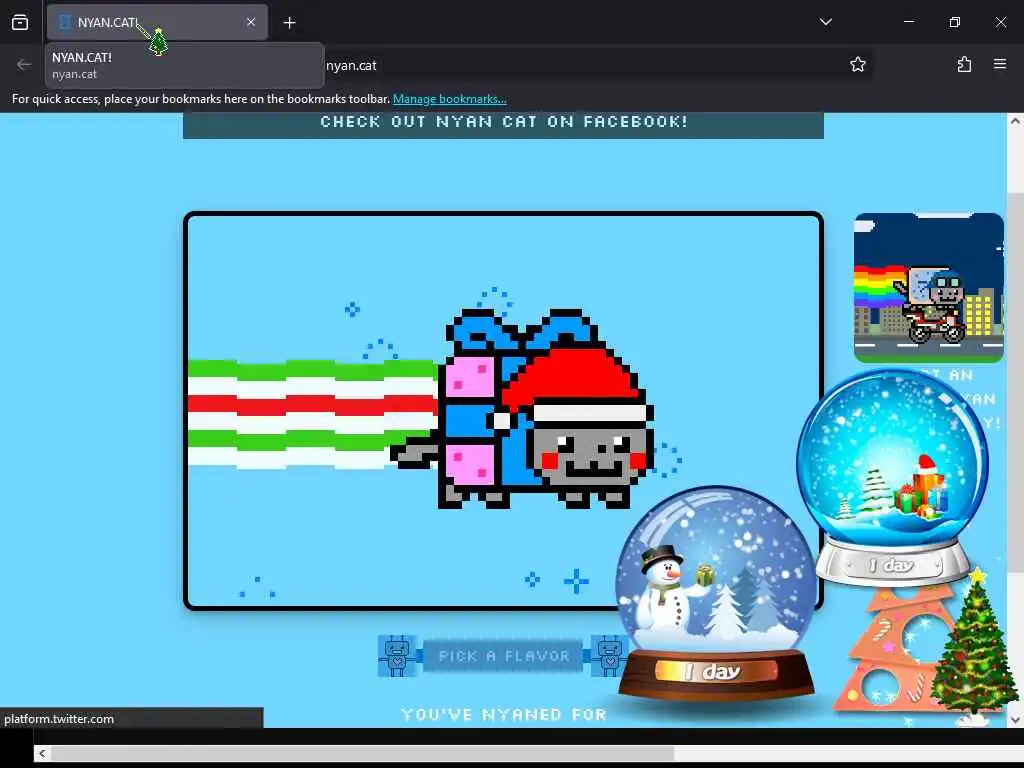Click the snowman snow globe widget
This screenshot has height=768, width=1024.
(716, 593)
